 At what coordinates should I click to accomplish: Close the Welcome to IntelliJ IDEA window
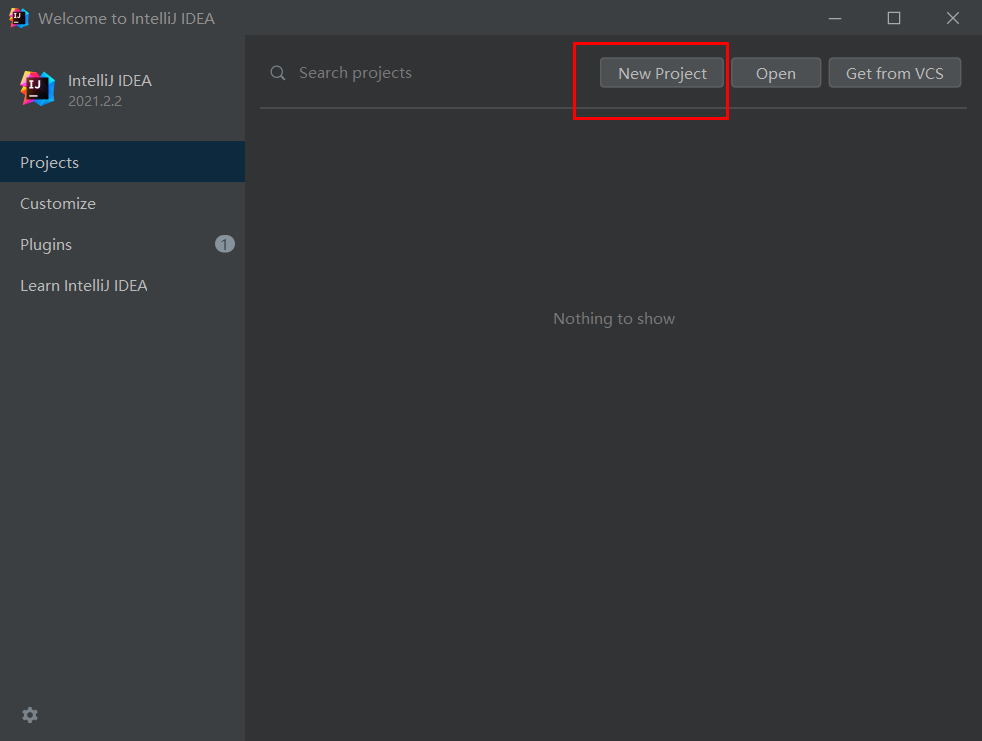(953, 18)
